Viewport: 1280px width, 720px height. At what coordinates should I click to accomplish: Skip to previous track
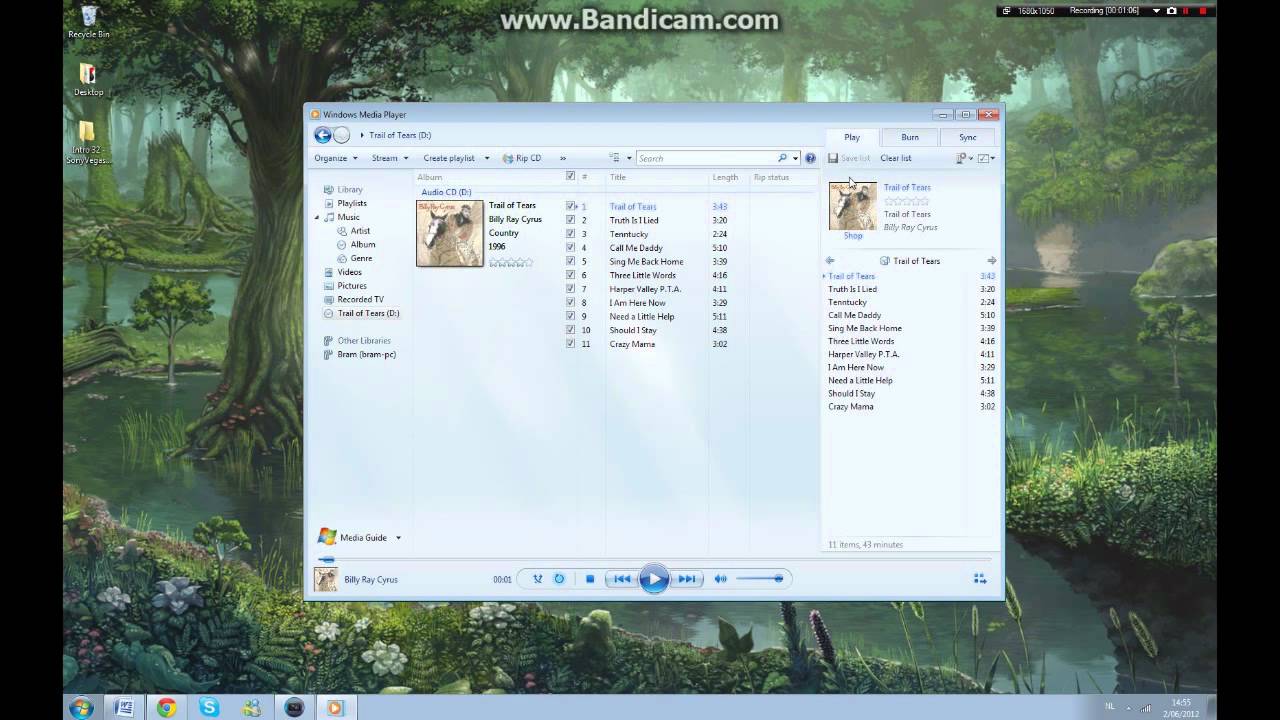(x=622, y=579)
